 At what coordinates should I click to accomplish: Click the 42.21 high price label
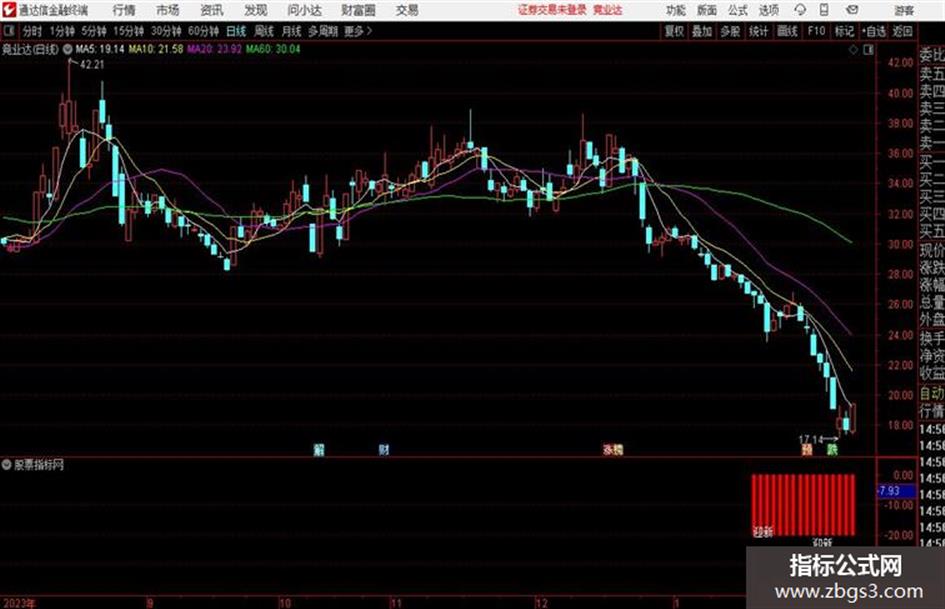(92, 65)
